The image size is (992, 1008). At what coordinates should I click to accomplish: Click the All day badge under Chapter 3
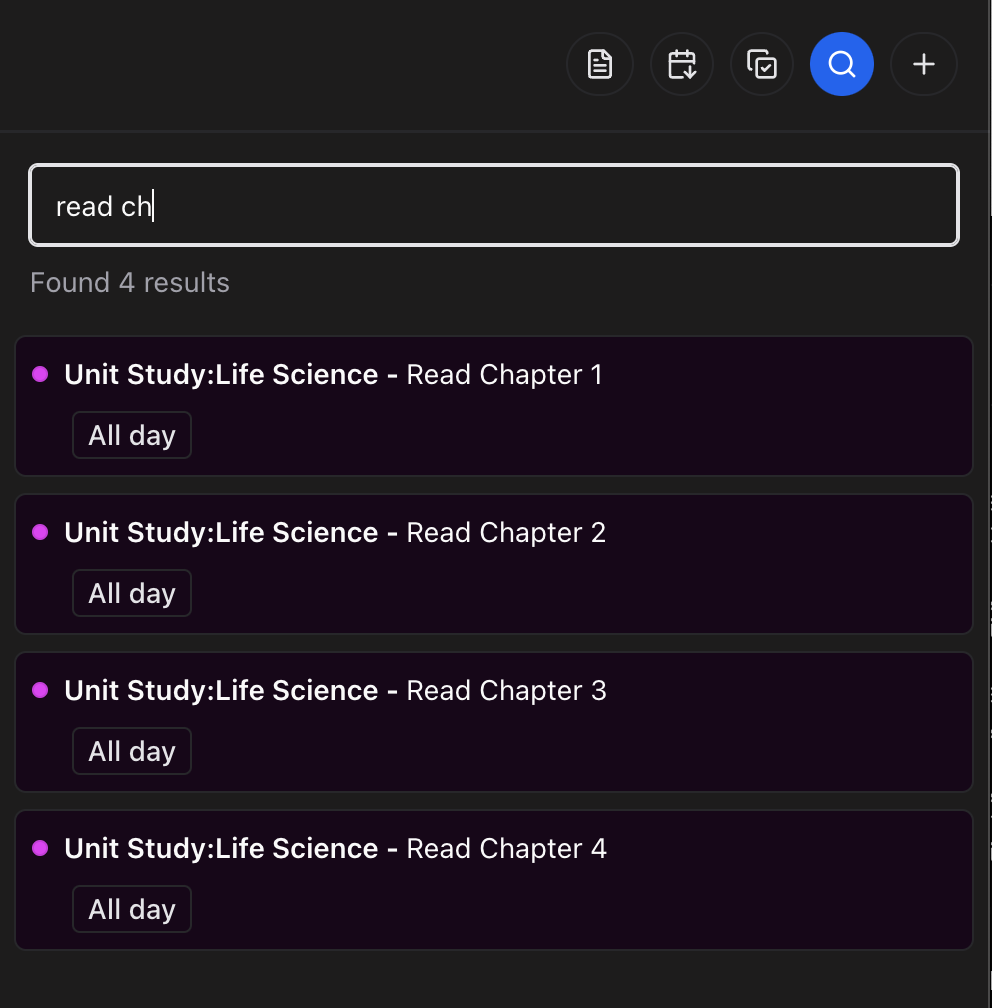pos(132,752)
